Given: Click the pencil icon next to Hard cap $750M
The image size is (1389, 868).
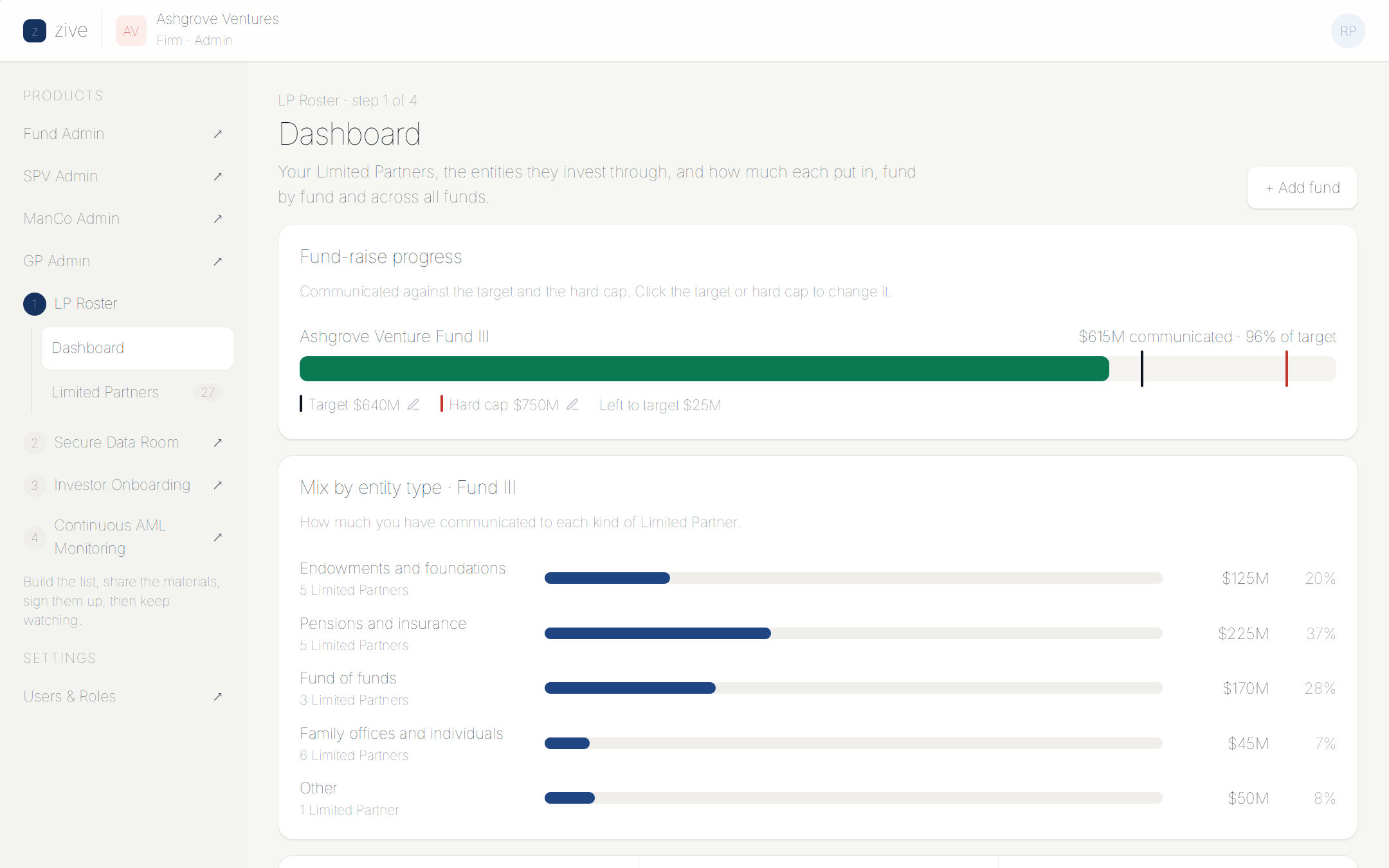Looking at the screenshot, I should (x=572, y=404).
